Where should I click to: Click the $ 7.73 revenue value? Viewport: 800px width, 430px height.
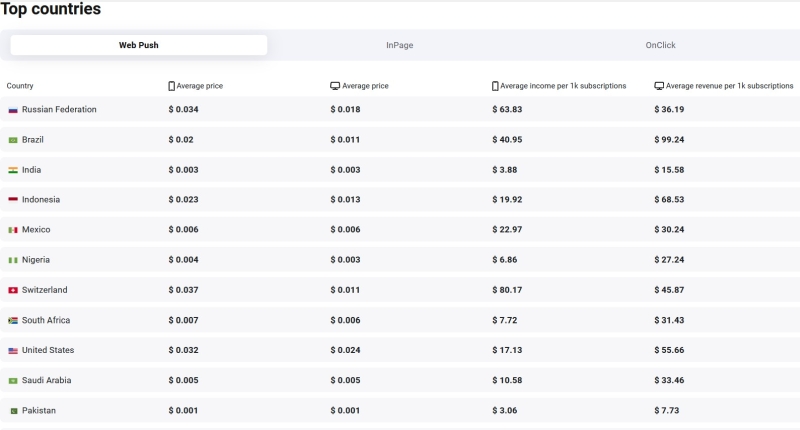[x=666, y=410]
